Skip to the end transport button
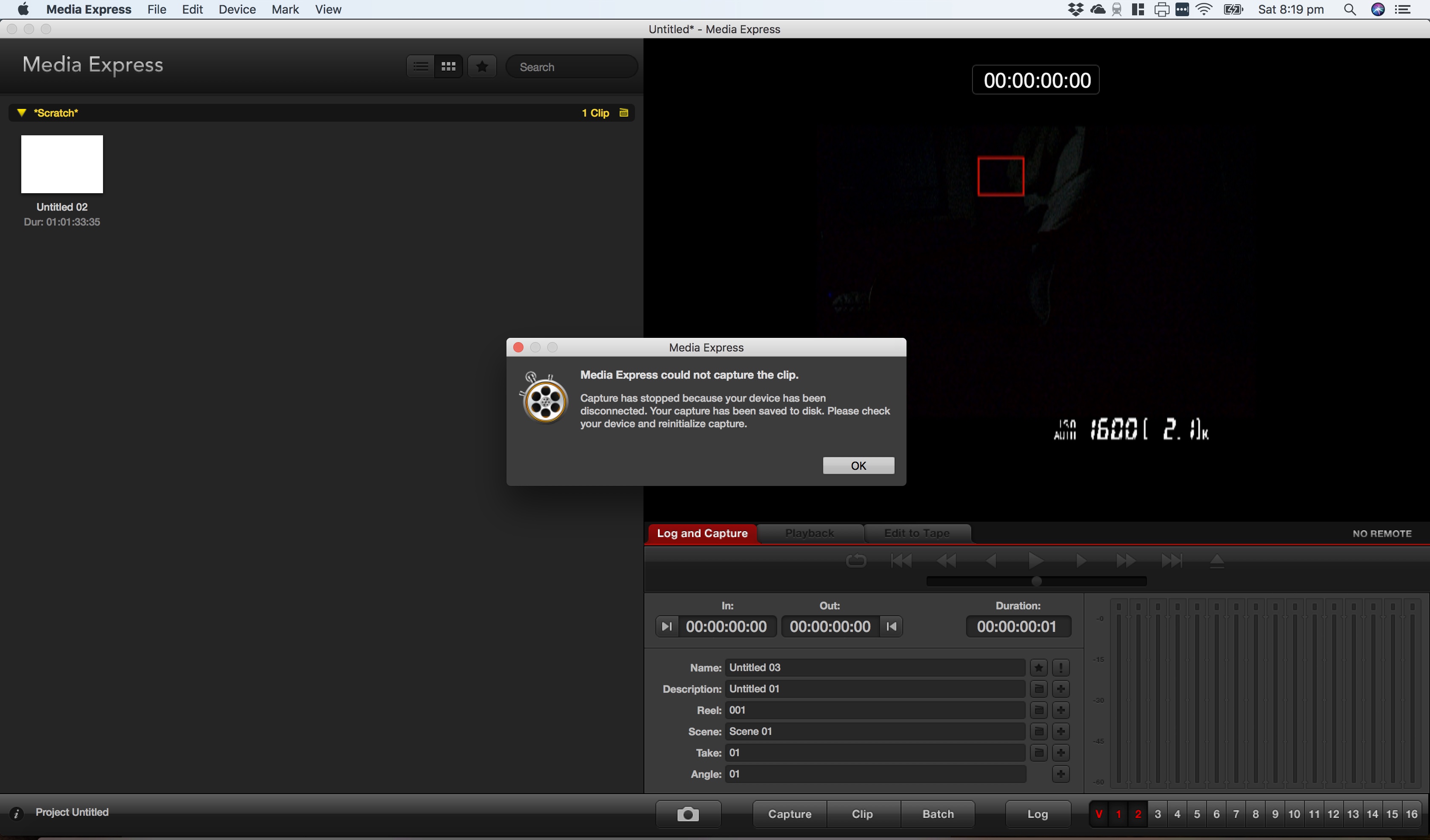The image size is (1430, 840). (1172, 561)
